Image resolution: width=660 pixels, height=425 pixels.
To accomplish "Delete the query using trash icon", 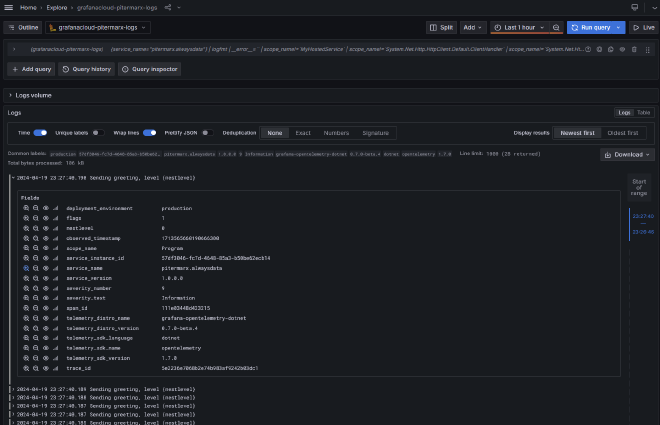I will click(633, 49).
